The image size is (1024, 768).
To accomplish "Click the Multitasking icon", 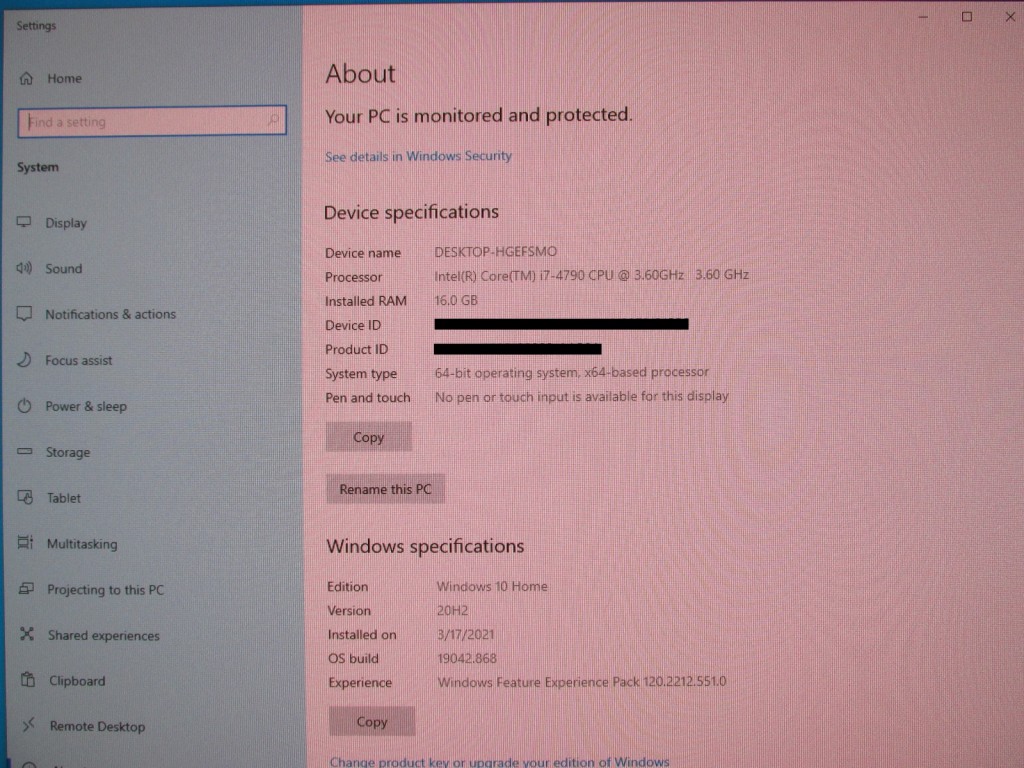I will (25, 543).
